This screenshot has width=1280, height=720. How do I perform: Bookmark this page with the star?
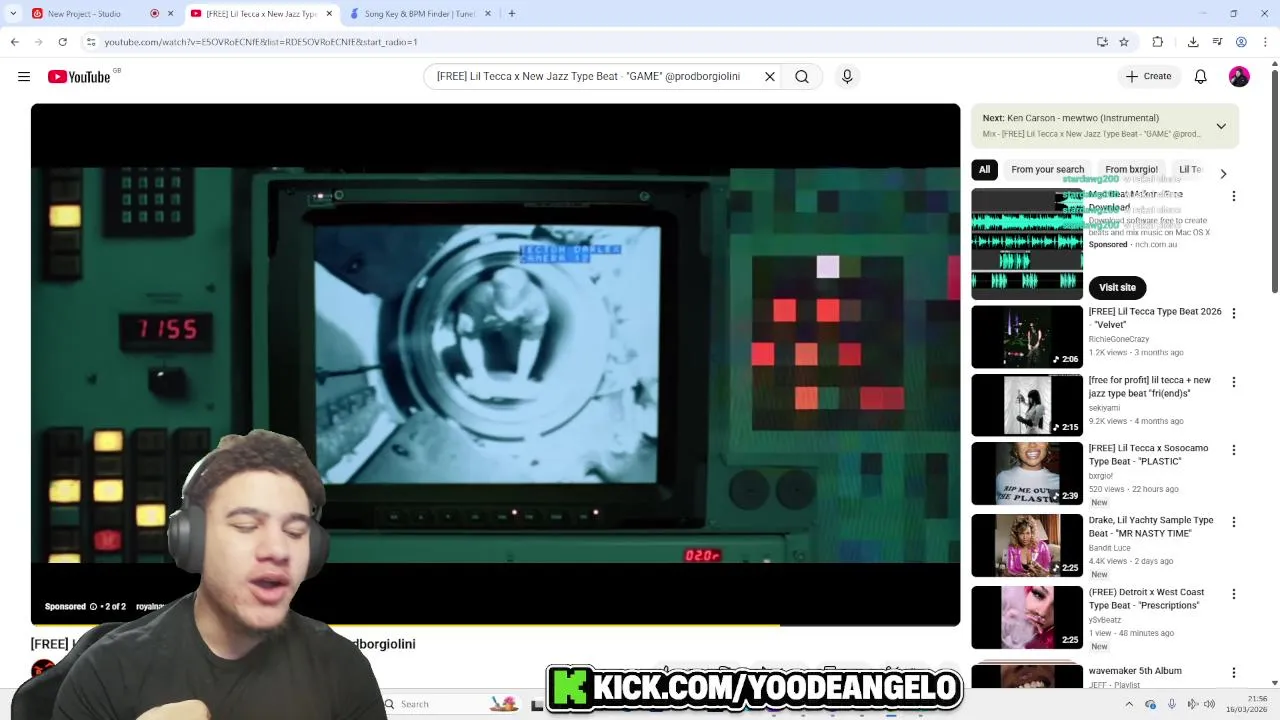pyautogui.click(x=1124, y=42)
